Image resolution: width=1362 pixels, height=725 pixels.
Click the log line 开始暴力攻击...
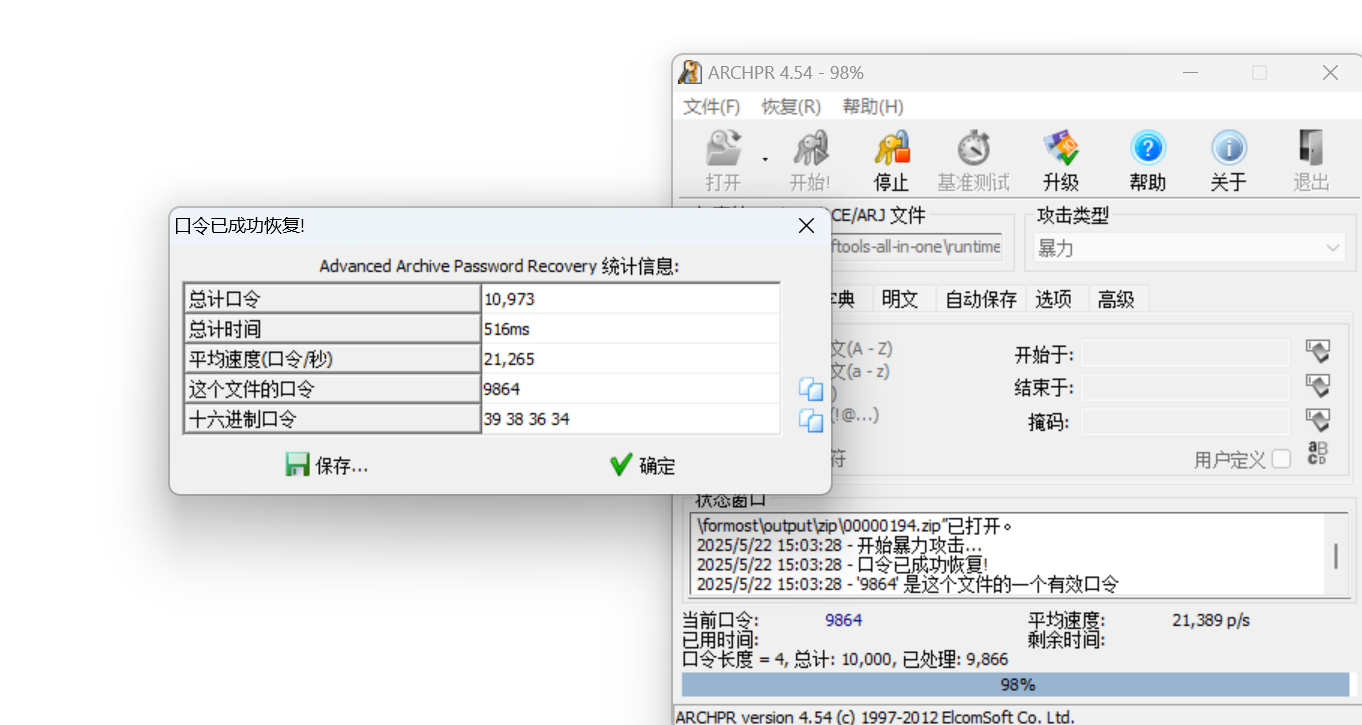click(x=839, y=546)
